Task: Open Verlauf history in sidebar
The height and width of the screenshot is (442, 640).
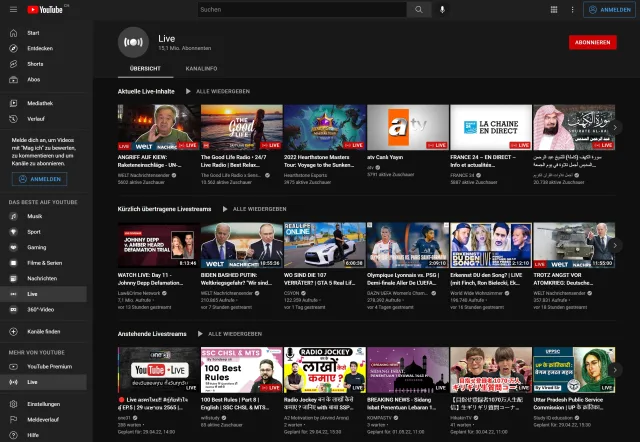Action: coord(36,118)
